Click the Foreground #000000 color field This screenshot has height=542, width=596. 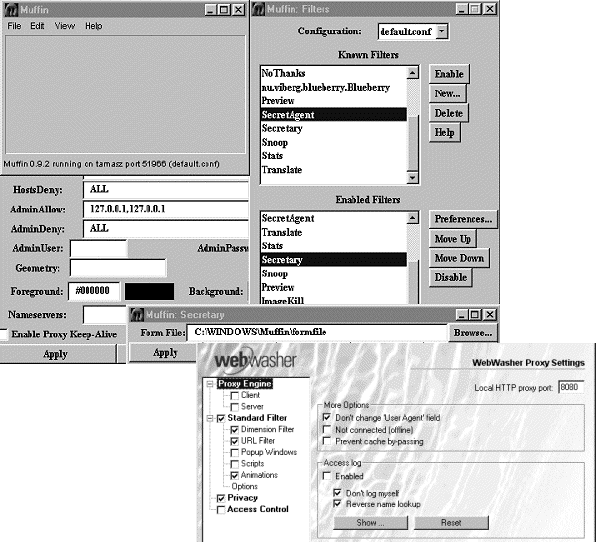tap(94, 292)
